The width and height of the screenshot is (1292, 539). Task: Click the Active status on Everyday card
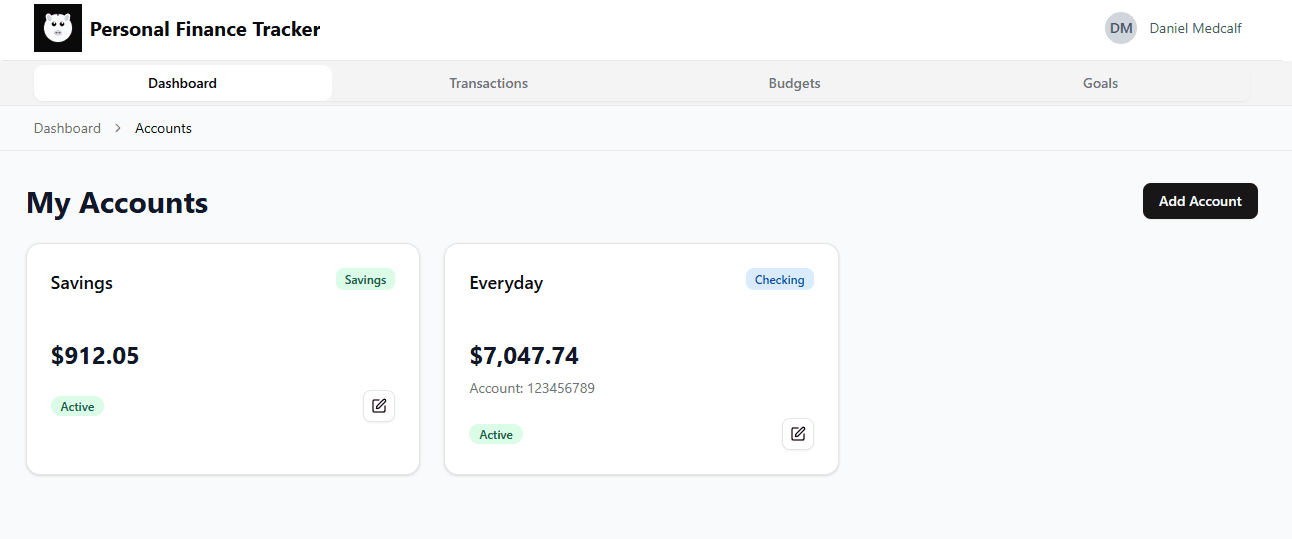tap(496, 434)
